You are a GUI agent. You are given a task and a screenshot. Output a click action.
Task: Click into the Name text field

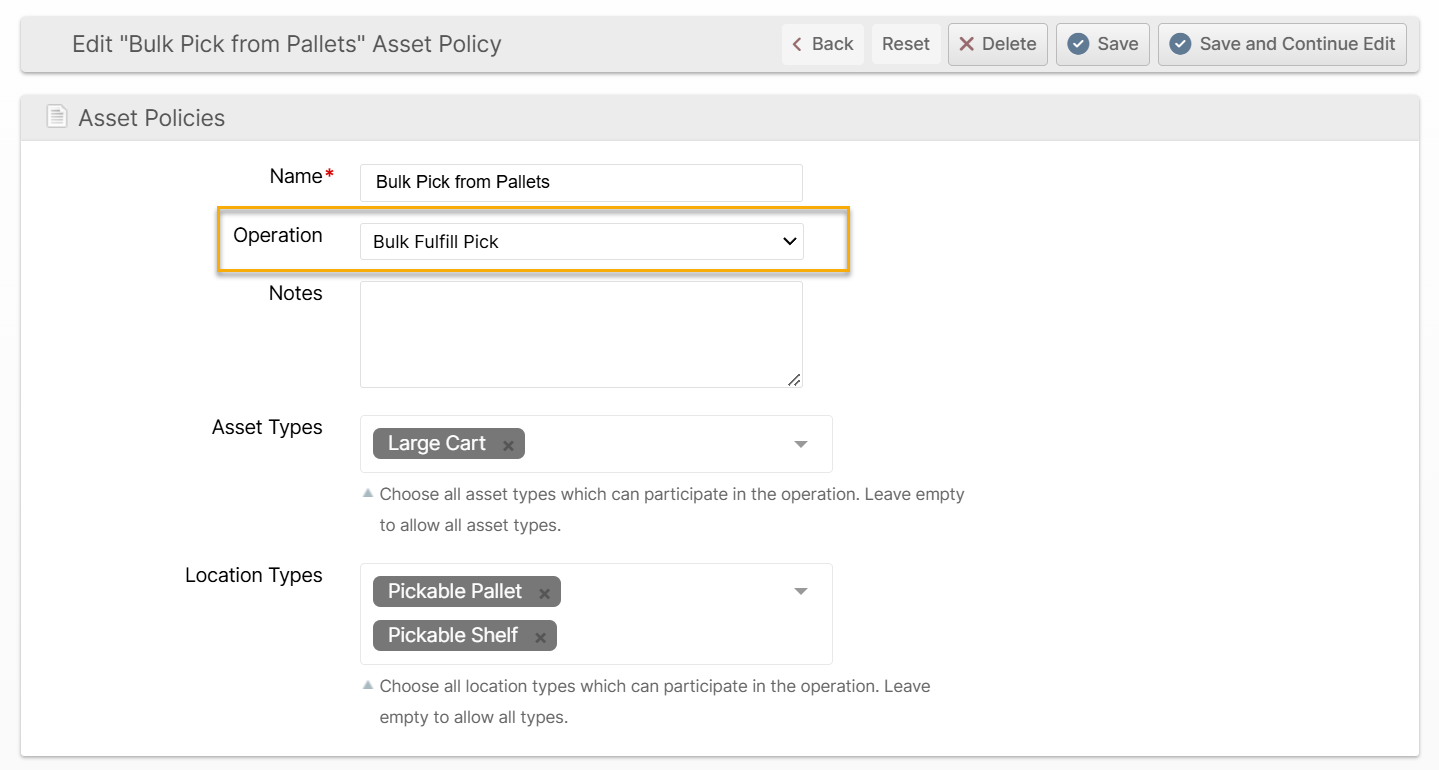point(581,182)
